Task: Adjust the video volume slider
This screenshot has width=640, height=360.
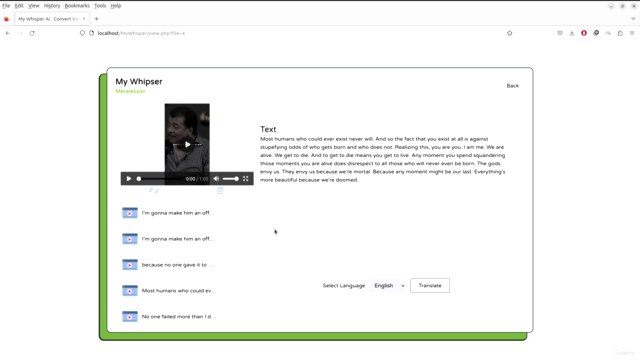Action: pos(230,179)
